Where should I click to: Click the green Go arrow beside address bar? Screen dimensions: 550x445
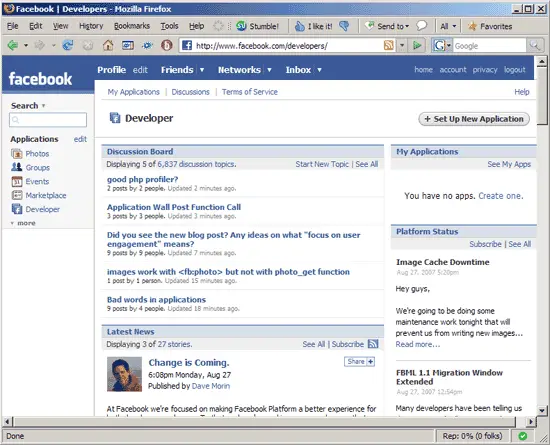(x=417, y=45)
